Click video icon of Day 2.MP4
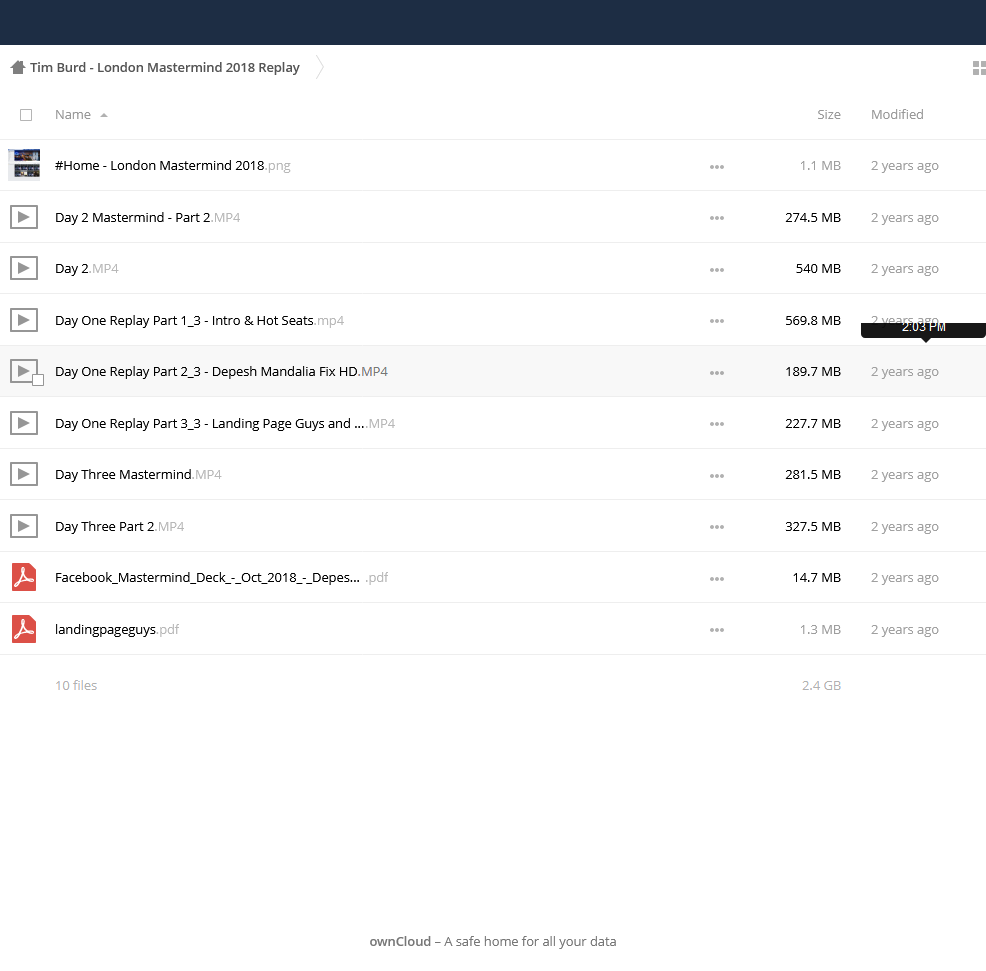This screenshot has height=971, width=986. point(24,269)
